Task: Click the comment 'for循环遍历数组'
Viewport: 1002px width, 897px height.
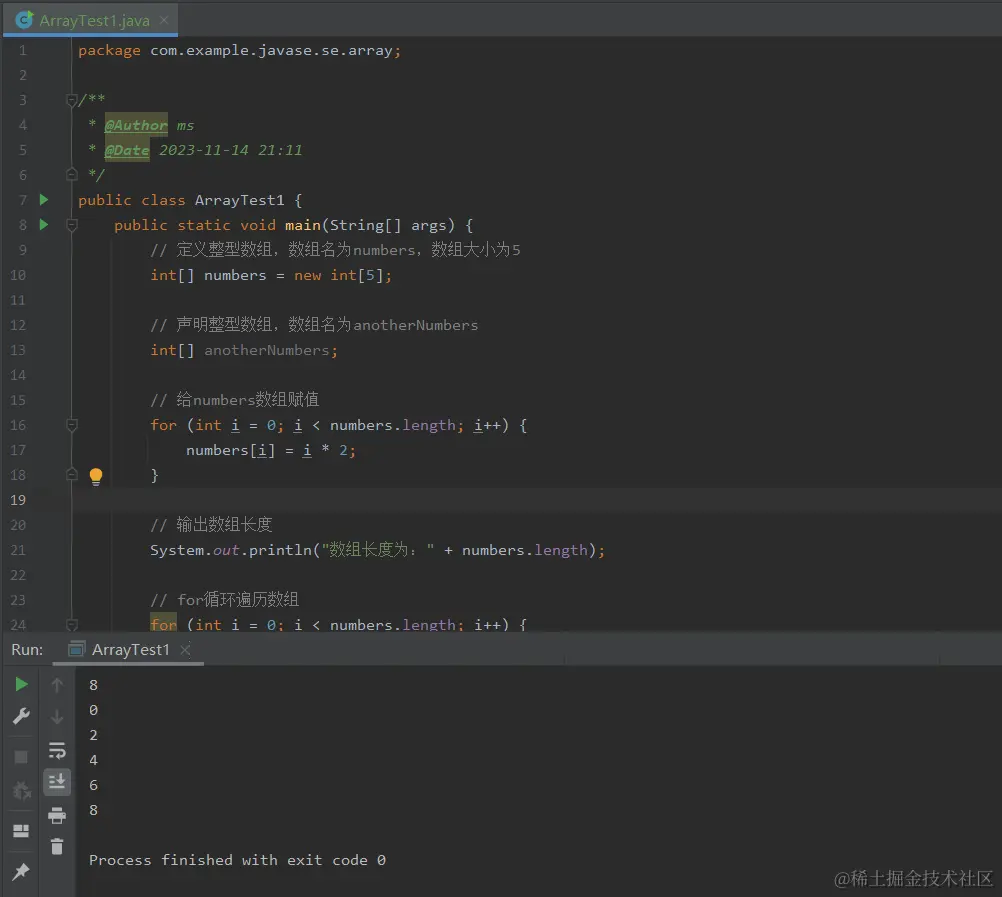Action: coord(238,600)
